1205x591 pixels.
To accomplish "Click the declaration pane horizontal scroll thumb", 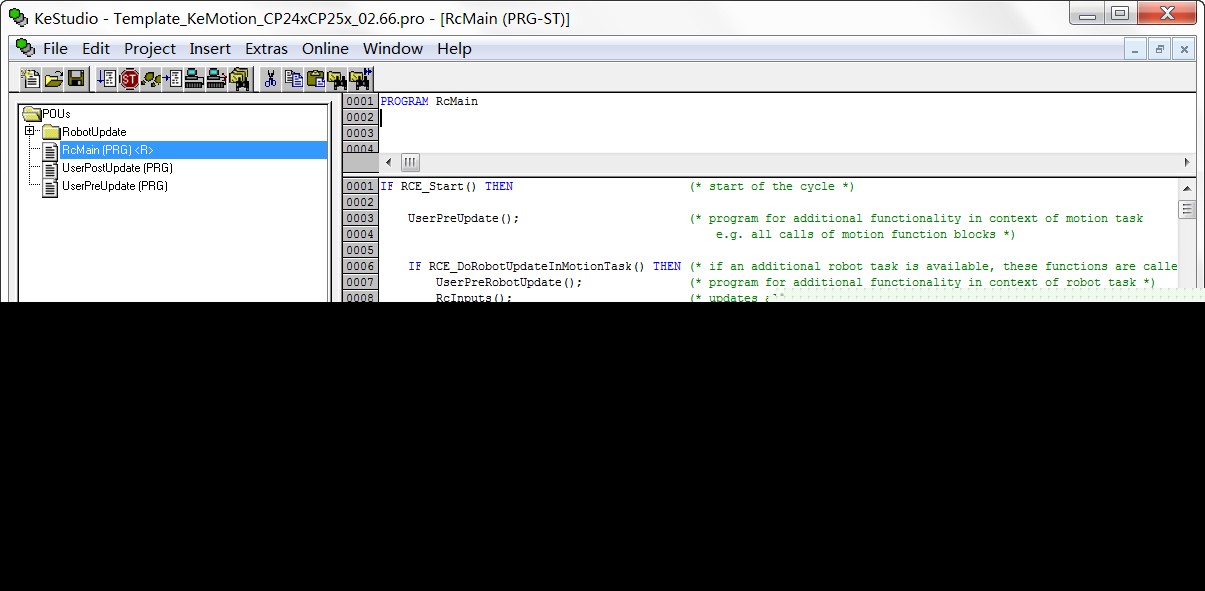I will pyautogui.click(x=411, y=162).
